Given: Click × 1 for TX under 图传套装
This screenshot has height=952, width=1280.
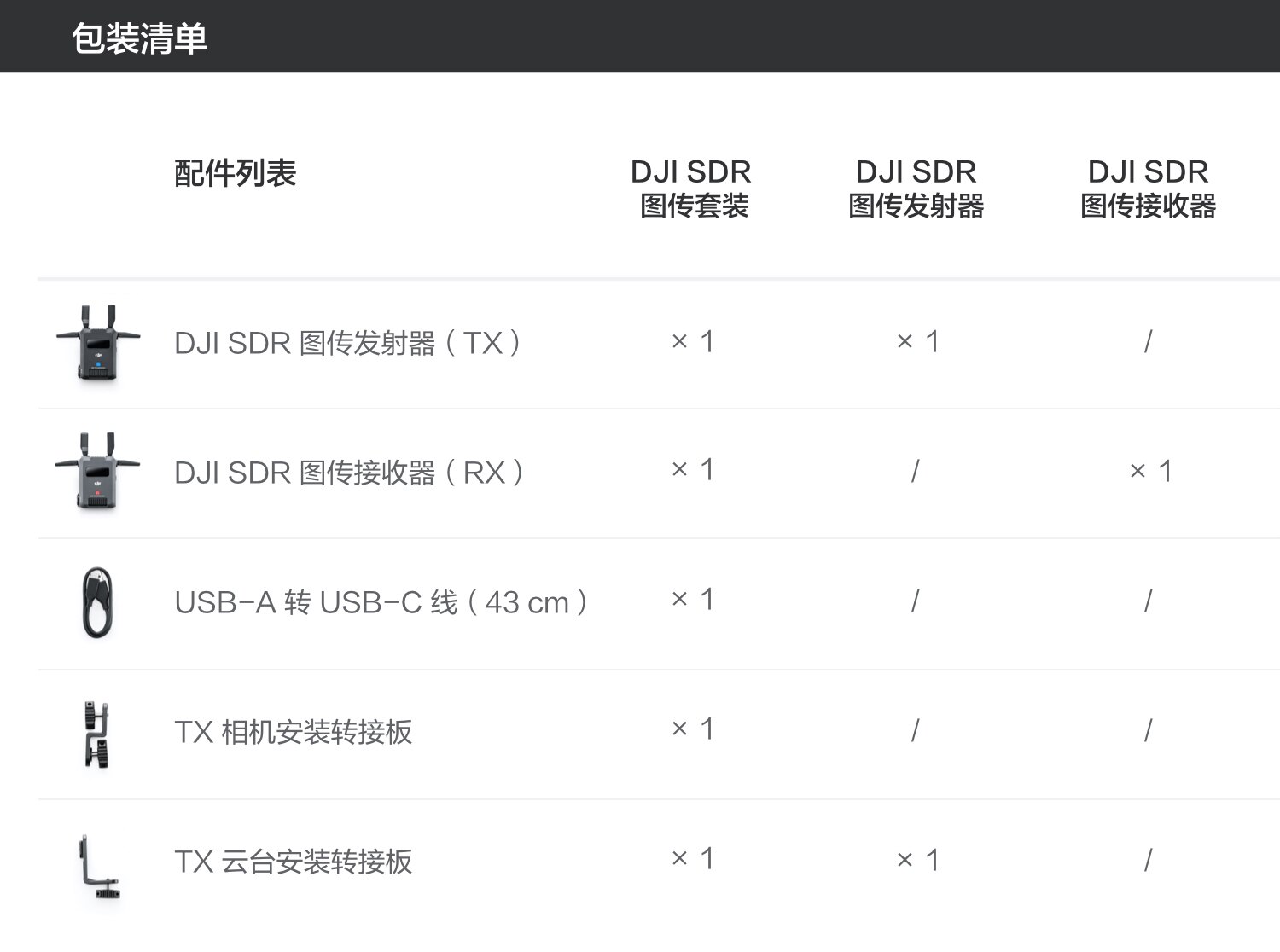Looking at the screenshot, I should (692, 342).
